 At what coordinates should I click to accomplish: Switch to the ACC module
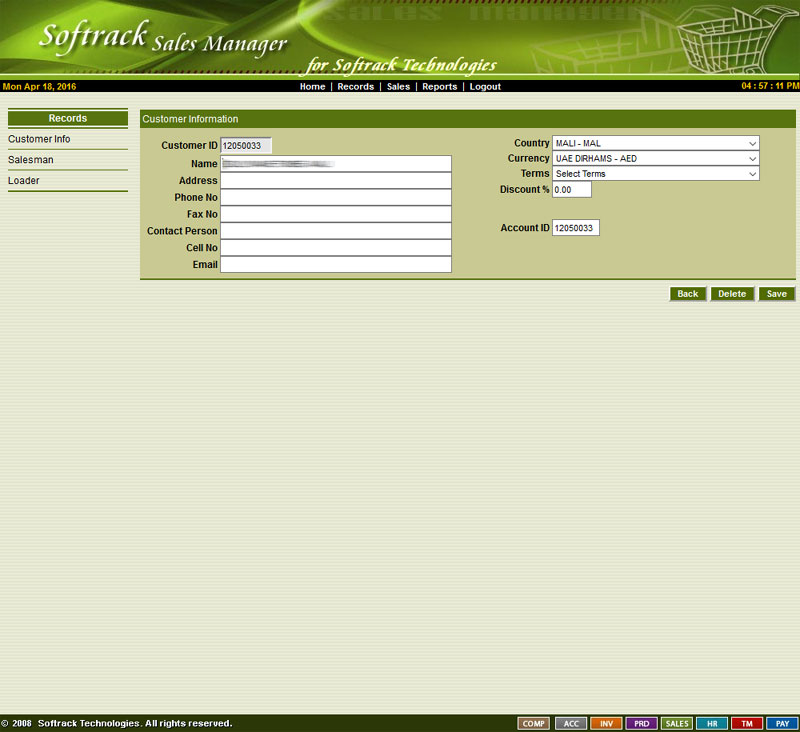(x=571, y=723)
